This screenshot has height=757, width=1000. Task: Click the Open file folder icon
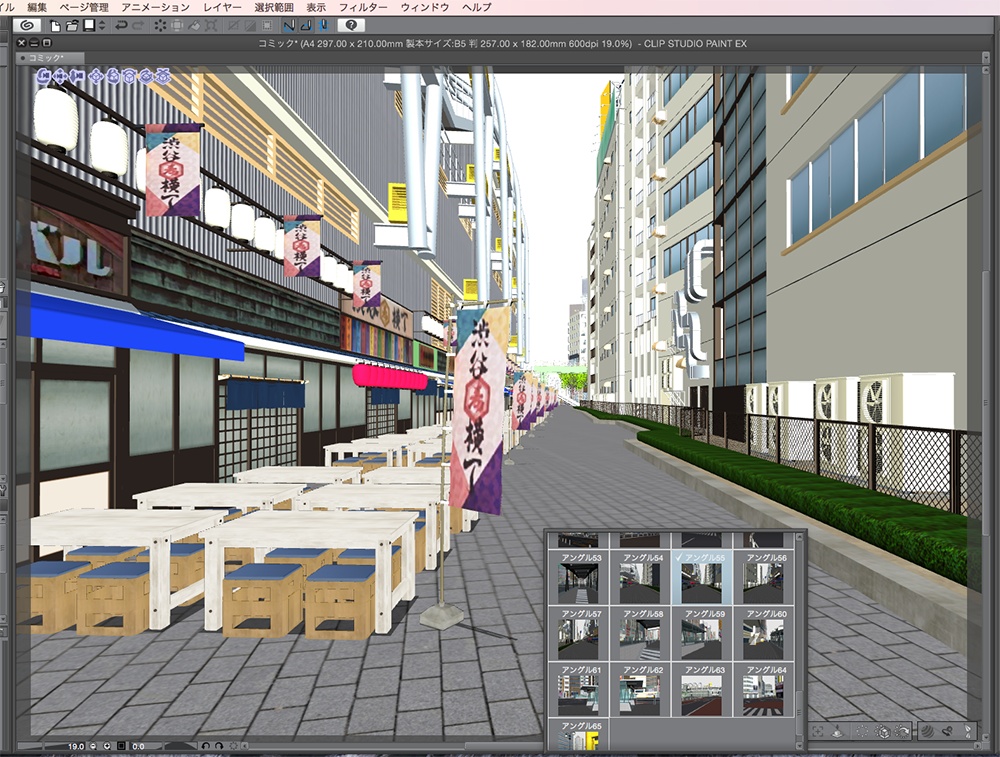pos(73,31)
